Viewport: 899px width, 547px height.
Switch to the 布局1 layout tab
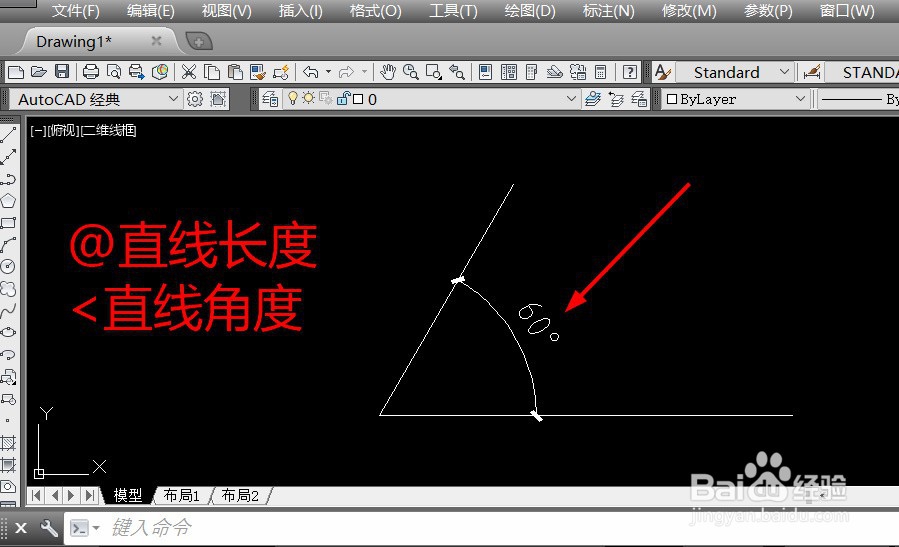click(181, 495)
